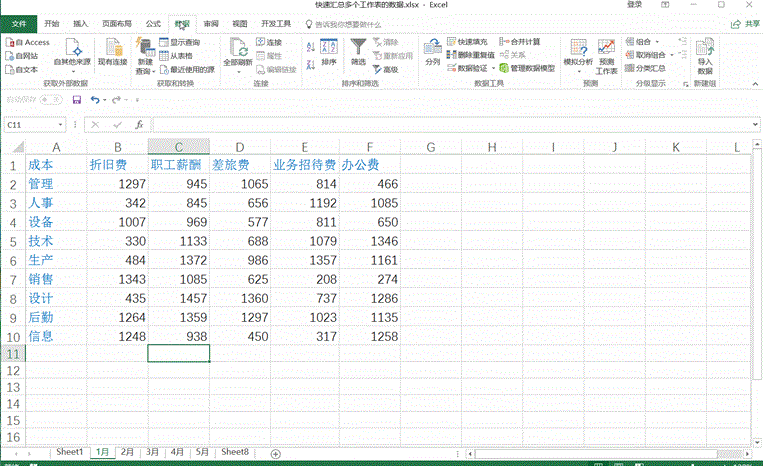Click the 导入数据 import data icon

click(705, 57)
